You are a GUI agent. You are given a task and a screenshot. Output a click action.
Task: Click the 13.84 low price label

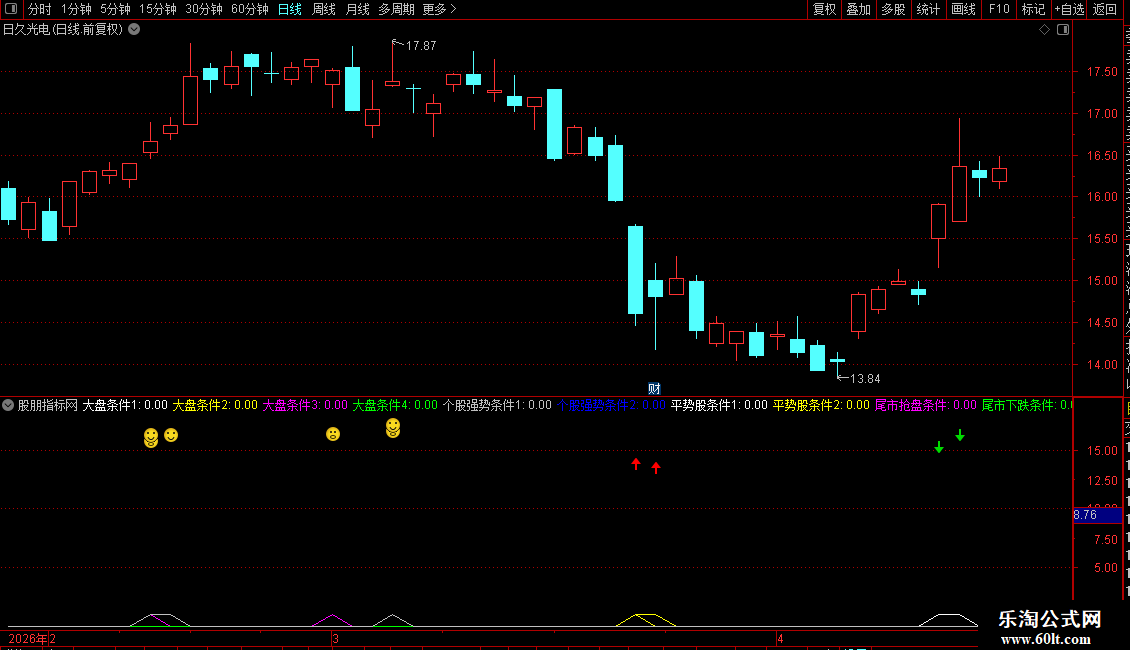pyautogui.click(x=865, y=379)
